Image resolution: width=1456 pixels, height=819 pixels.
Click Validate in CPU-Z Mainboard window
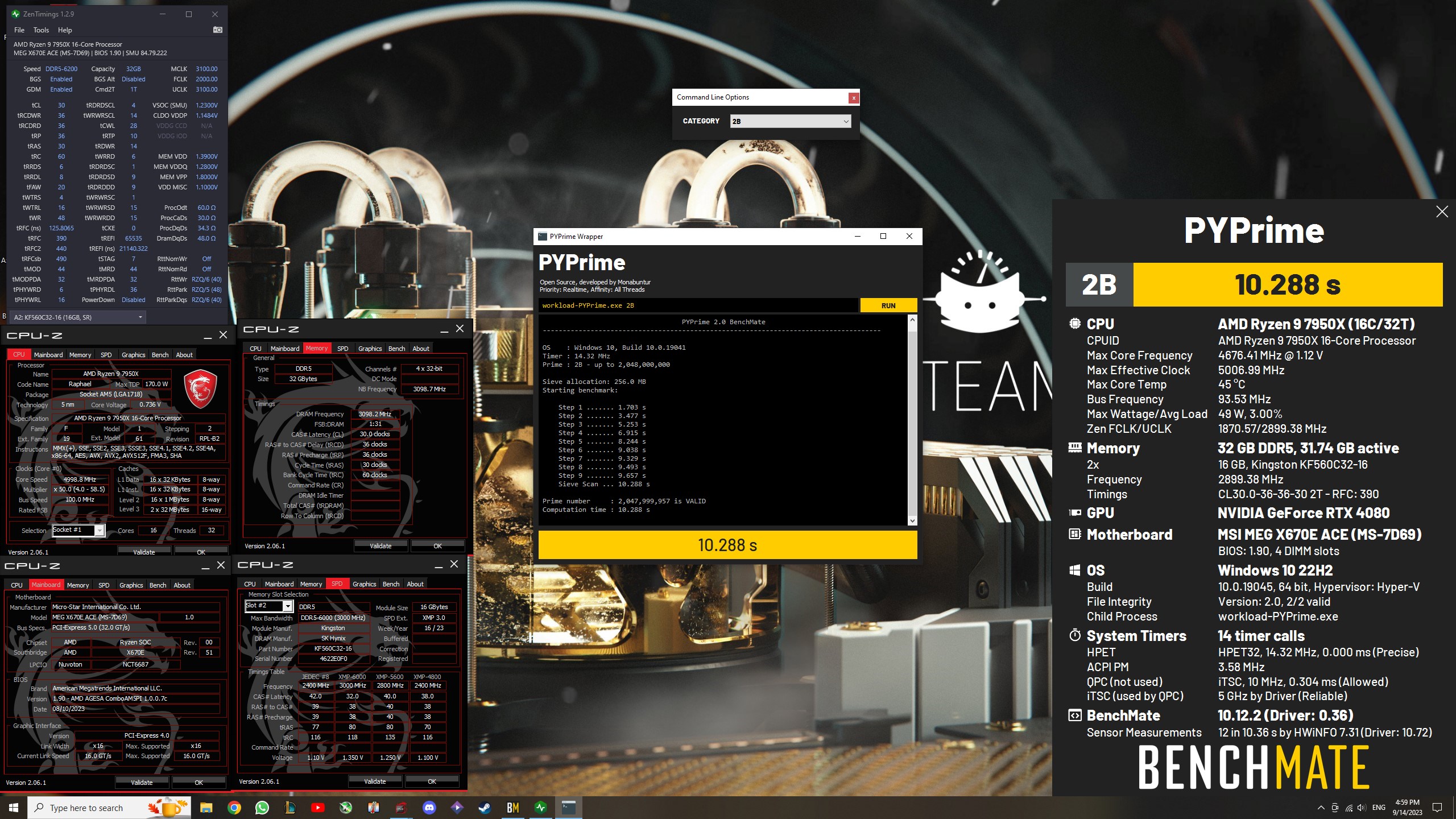coord(142,782)
